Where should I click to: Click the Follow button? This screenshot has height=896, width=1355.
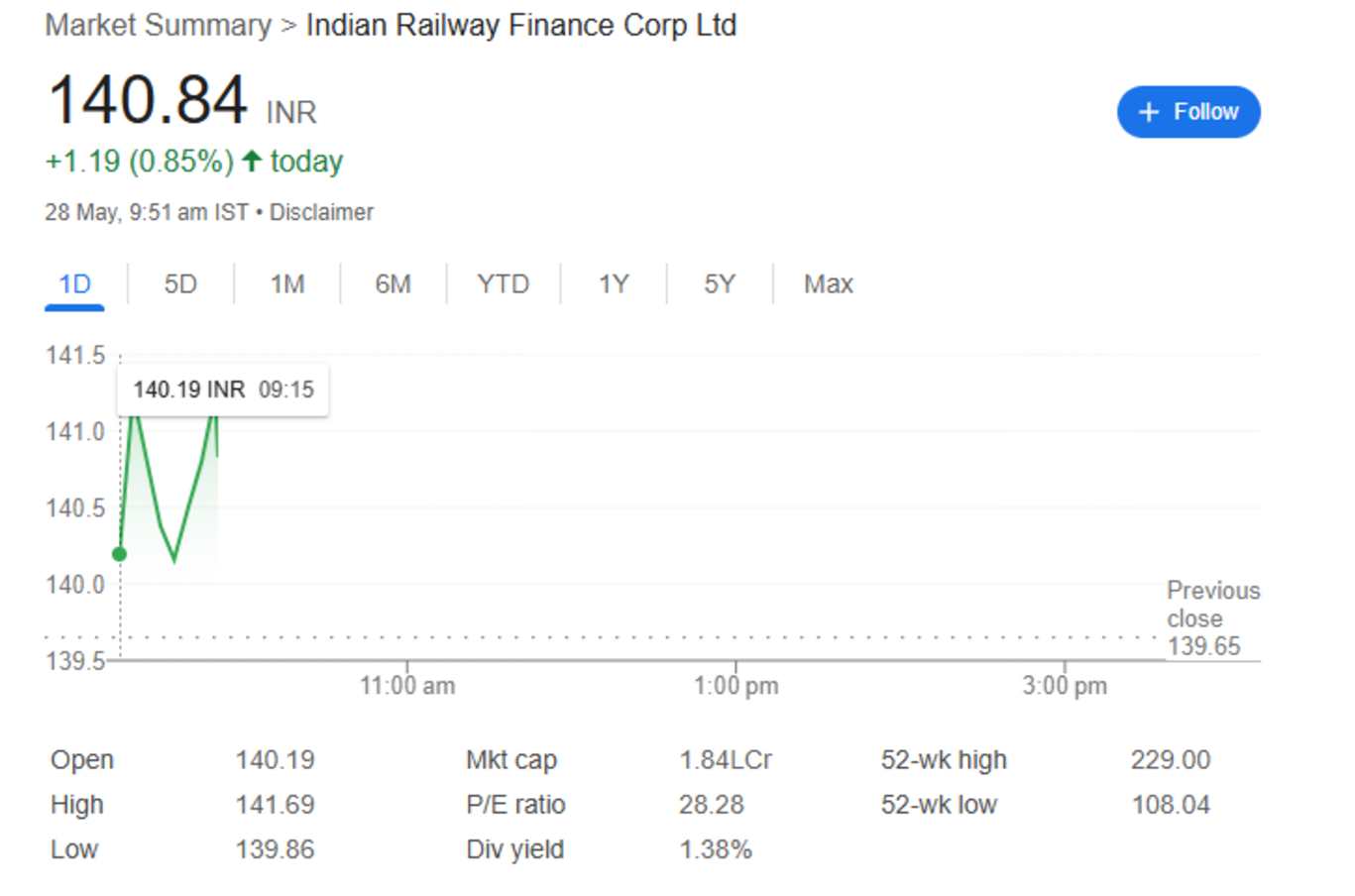[x=1187, y=112]
